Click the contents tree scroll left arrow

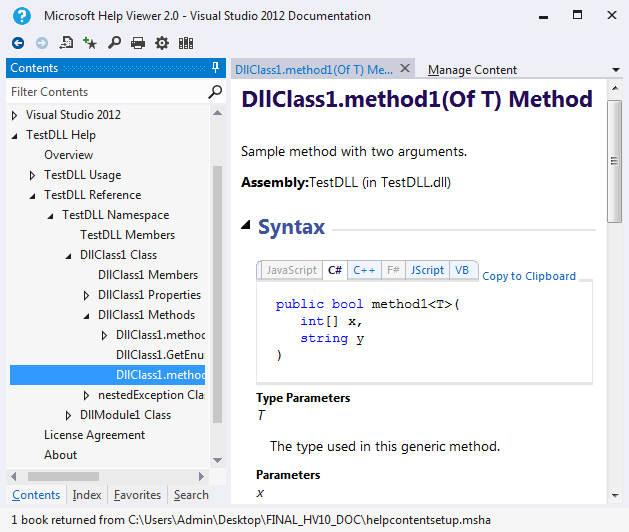coord(14,476)
